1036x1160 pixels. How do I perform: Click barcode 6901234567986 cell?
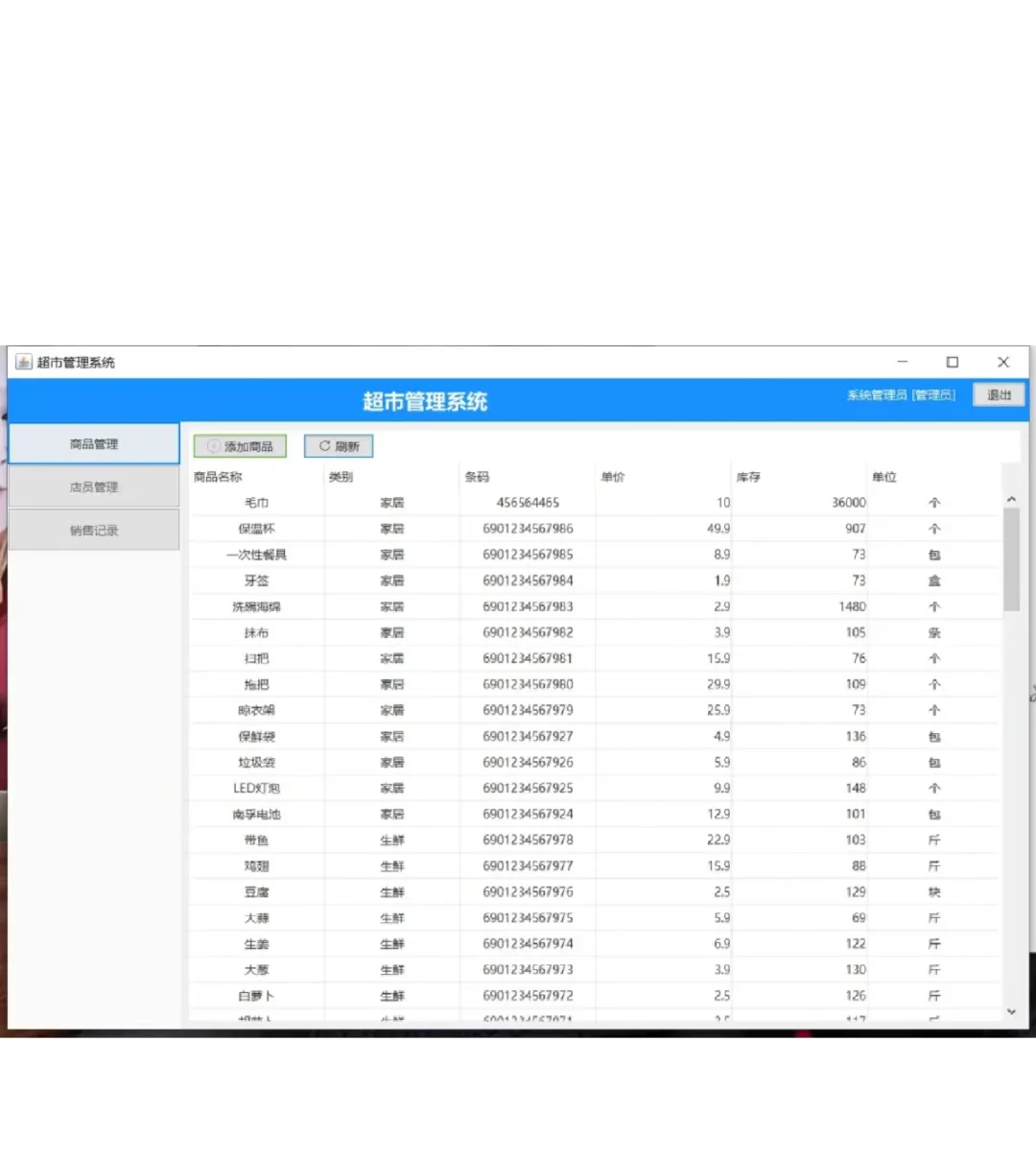click(528, 529)
